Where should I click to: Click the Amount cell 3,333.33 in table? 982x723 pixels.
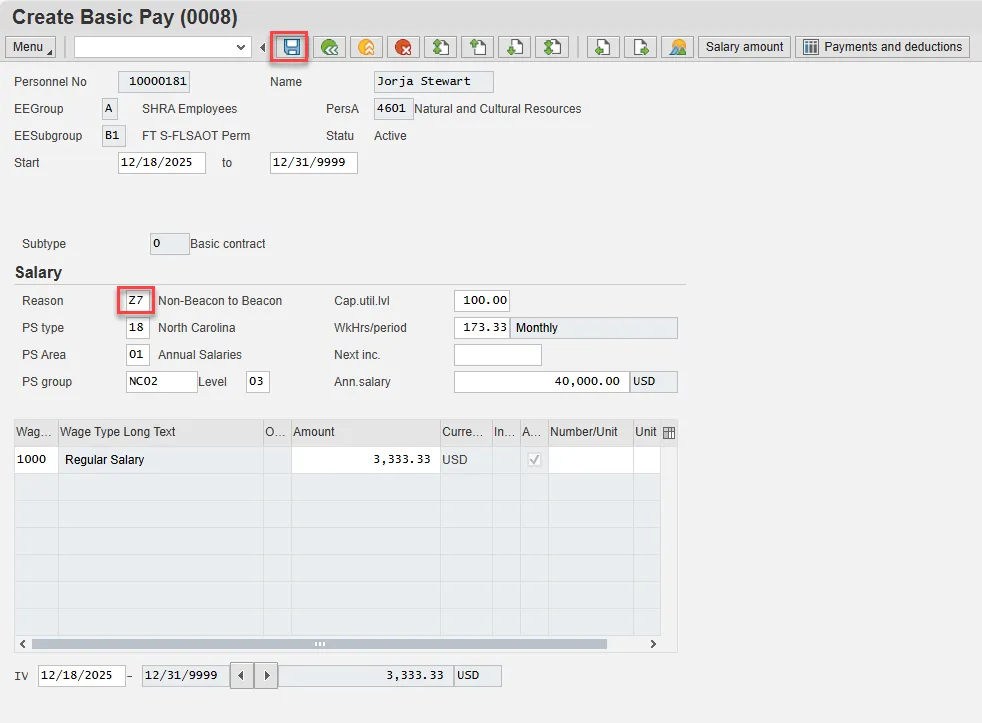point(366,460)
